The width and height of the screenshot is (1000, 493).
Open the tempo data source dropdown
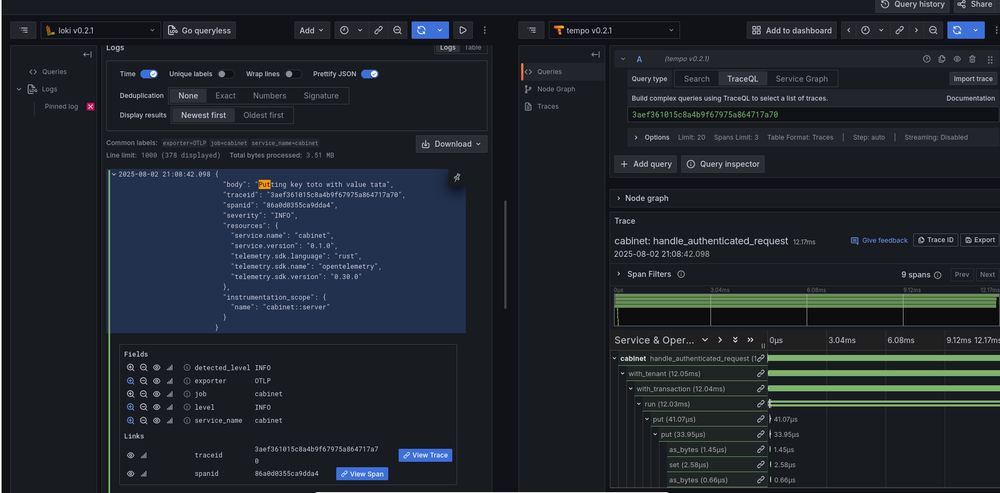tap(614, 30)
